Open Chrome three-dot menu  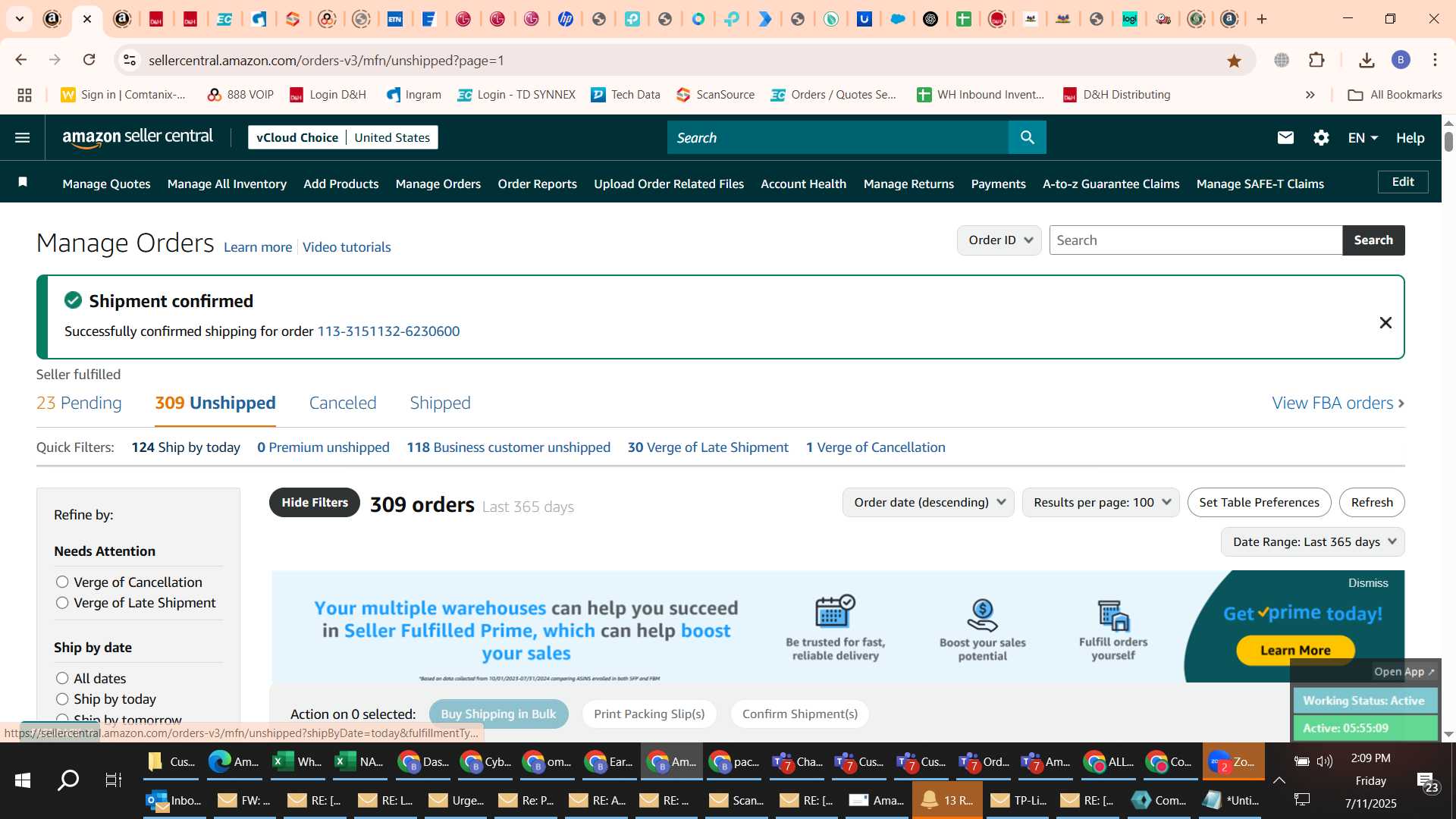pyautogui.click(x=1436, y=60)
